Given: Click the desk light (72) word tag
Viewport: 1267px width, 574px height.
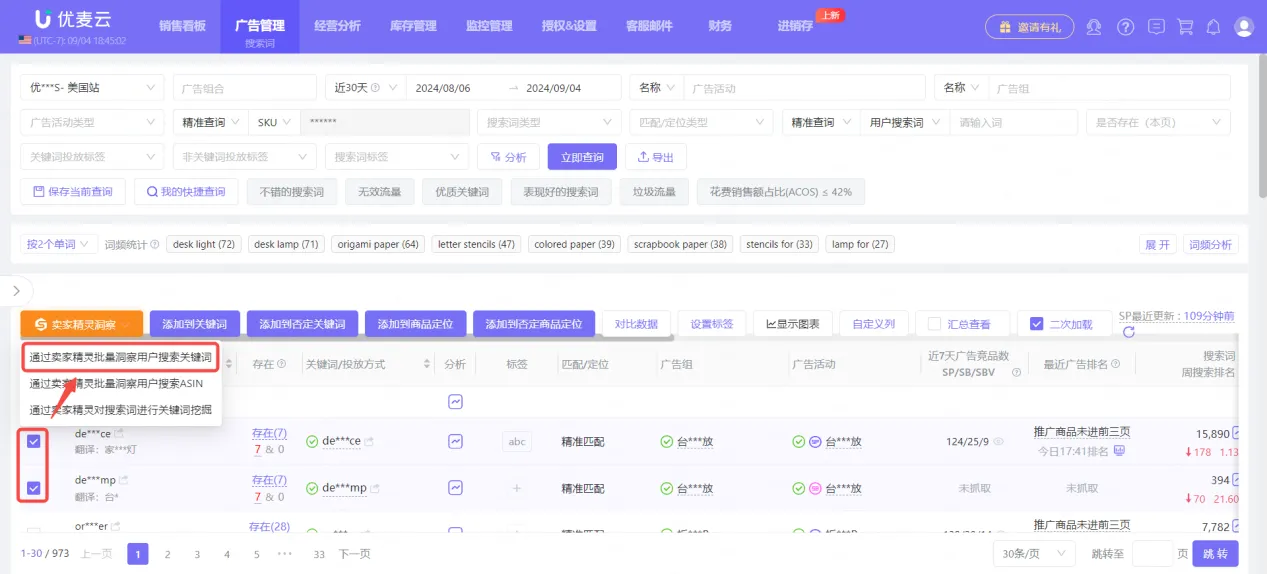Looking at the screenshot, I should click(204, 244).
